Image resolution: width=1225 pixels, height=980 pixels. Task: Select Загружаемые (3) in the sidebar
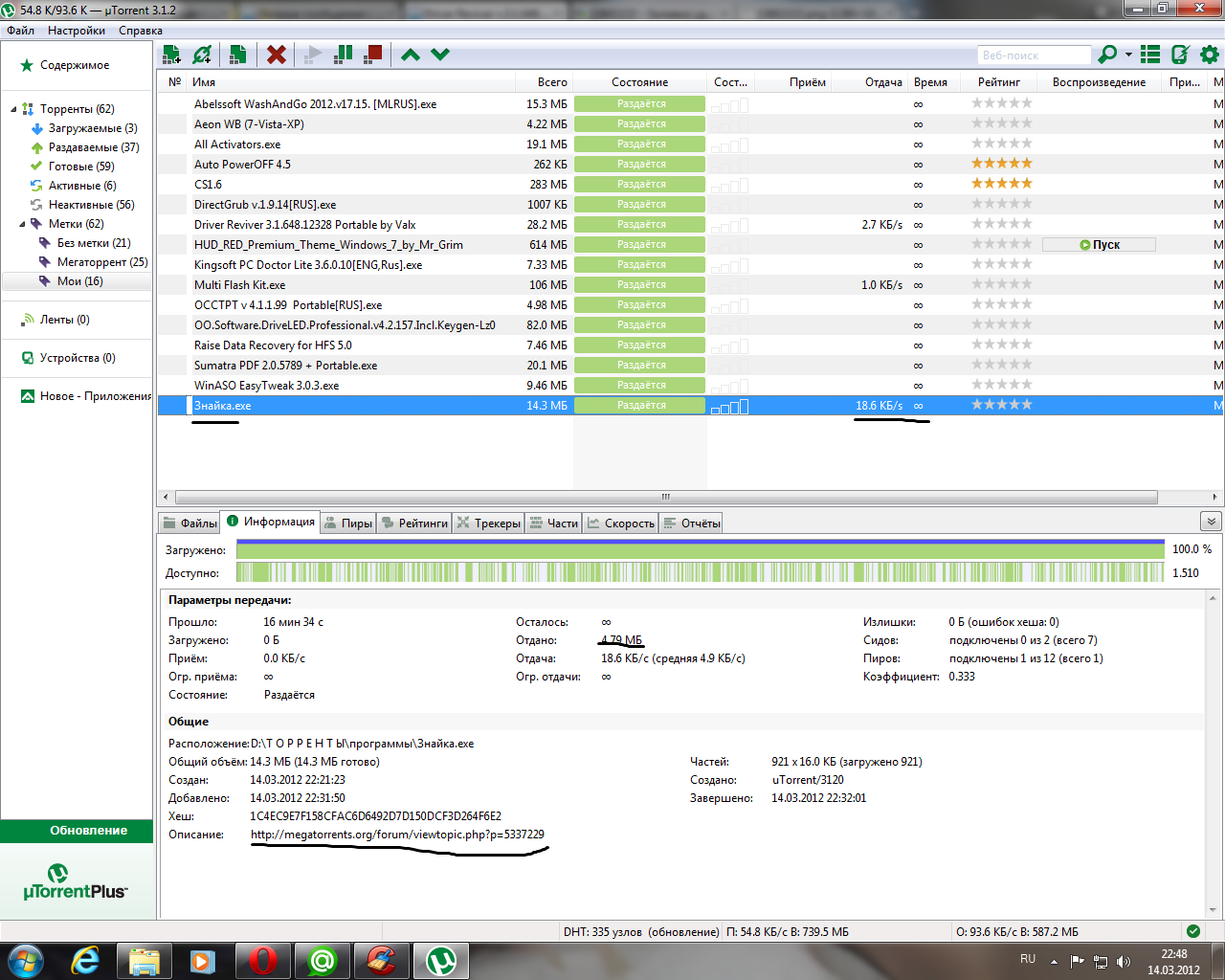coord(93,128)
